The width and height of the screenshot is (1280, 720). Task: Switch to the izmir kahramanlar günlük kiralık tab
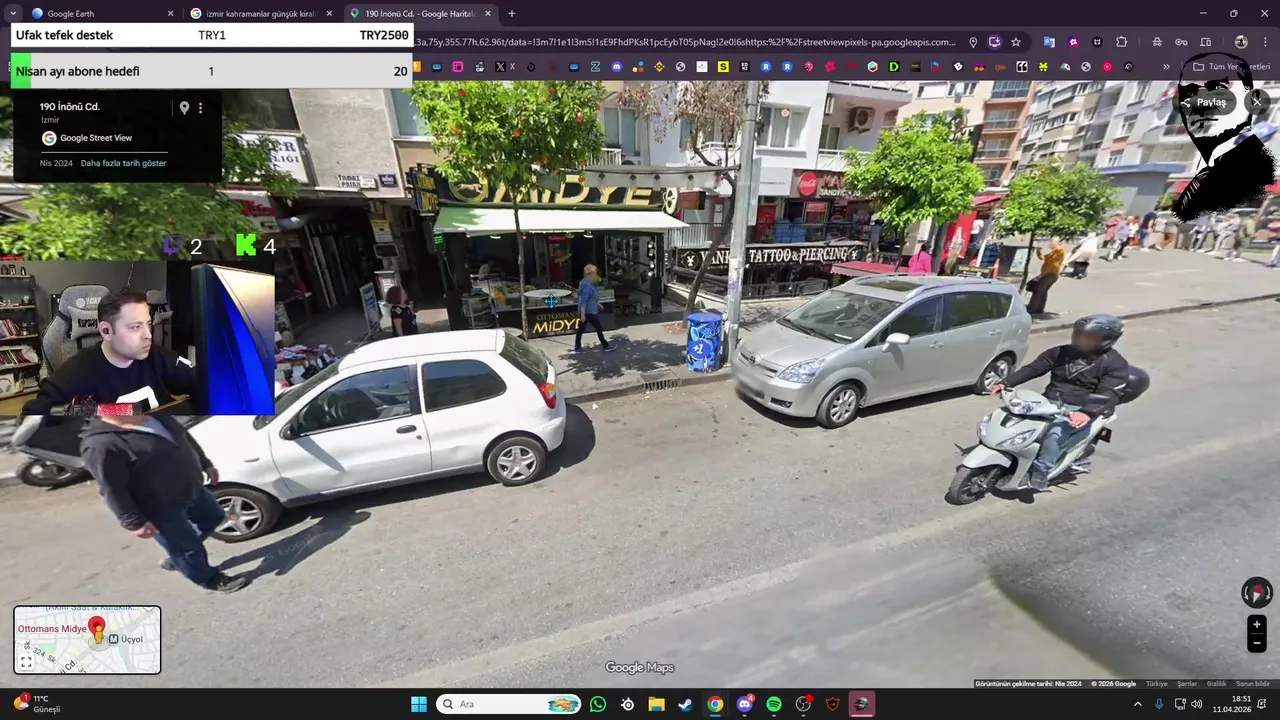260,14
